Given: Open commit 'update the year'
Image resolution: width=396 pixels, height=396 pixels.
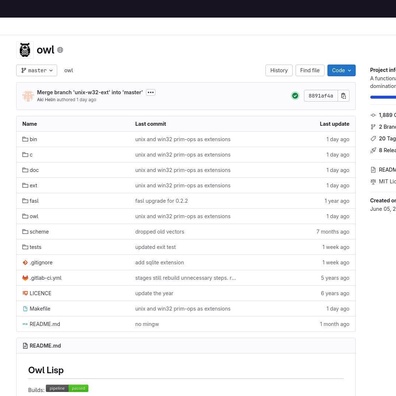Looking at the screenshot, I should (154, 293).
